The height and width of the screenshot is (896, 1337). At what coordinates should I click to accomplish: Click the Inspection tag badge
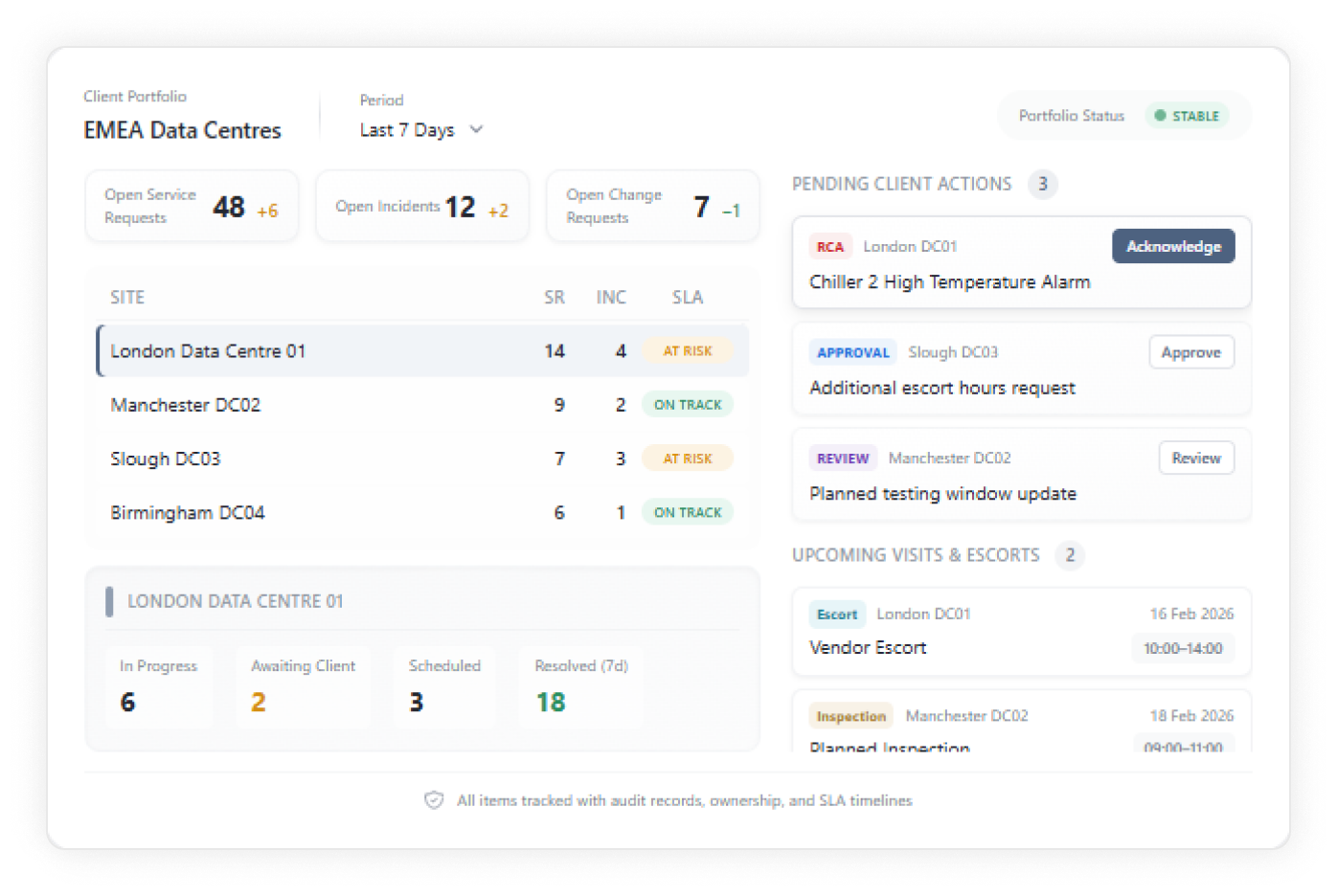(x=850, y=716)
